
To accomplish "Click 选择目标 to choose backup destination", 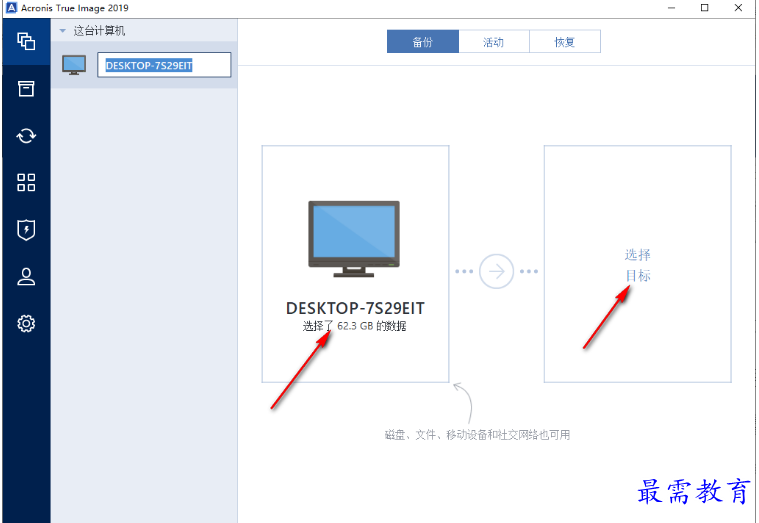I will tap(638, 265).
